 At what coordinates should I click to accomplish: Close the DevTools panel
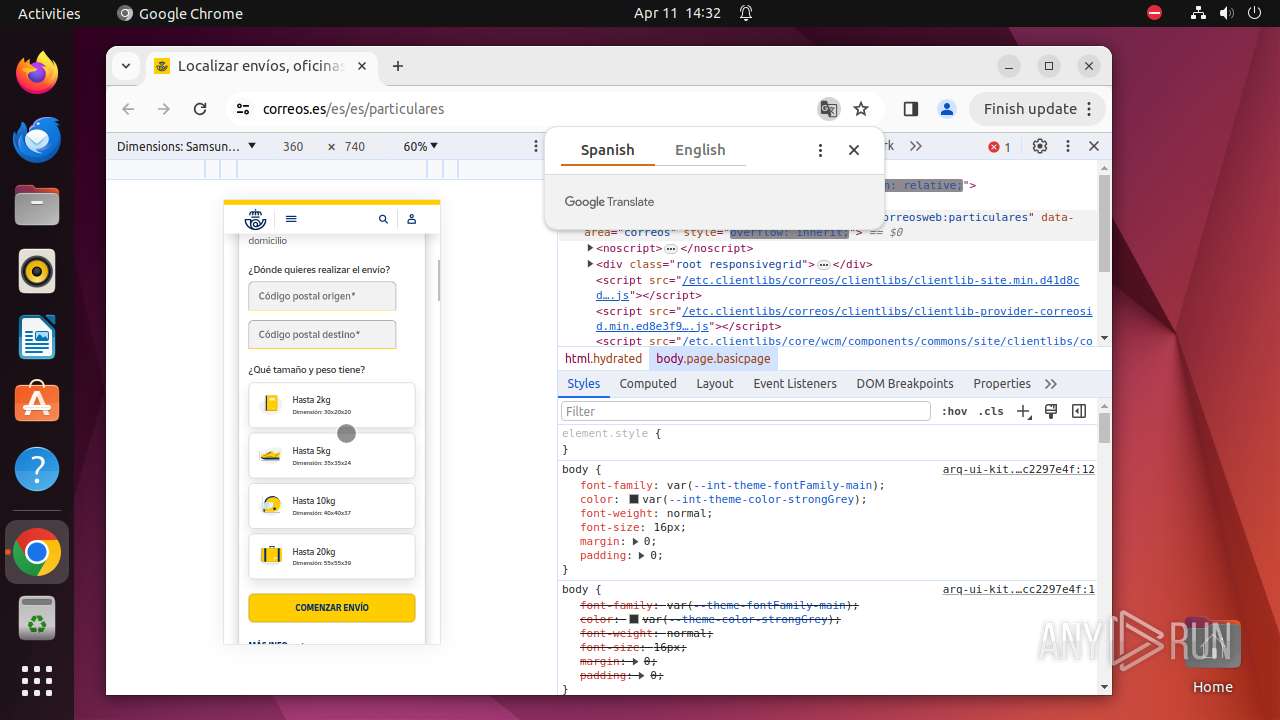click(1094, 146)
